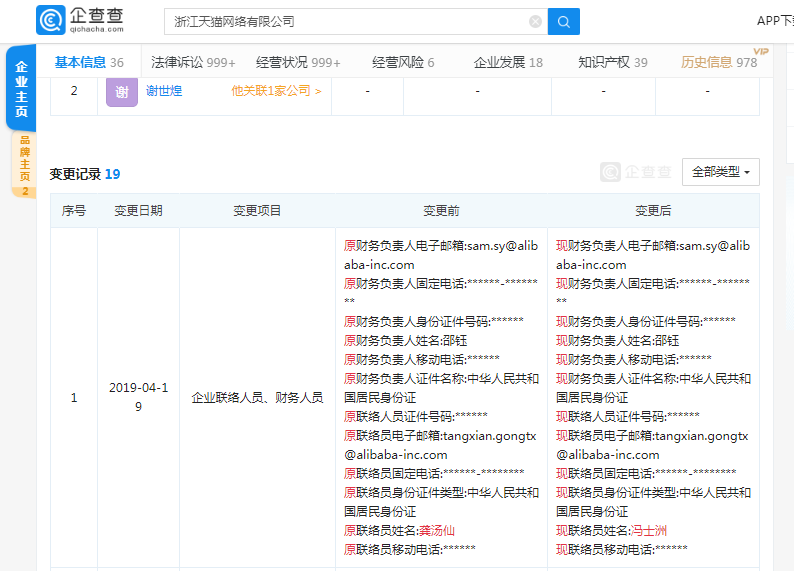Clear the search box text
The width and height of the screenshot is (794, 571).
(535, 21)
